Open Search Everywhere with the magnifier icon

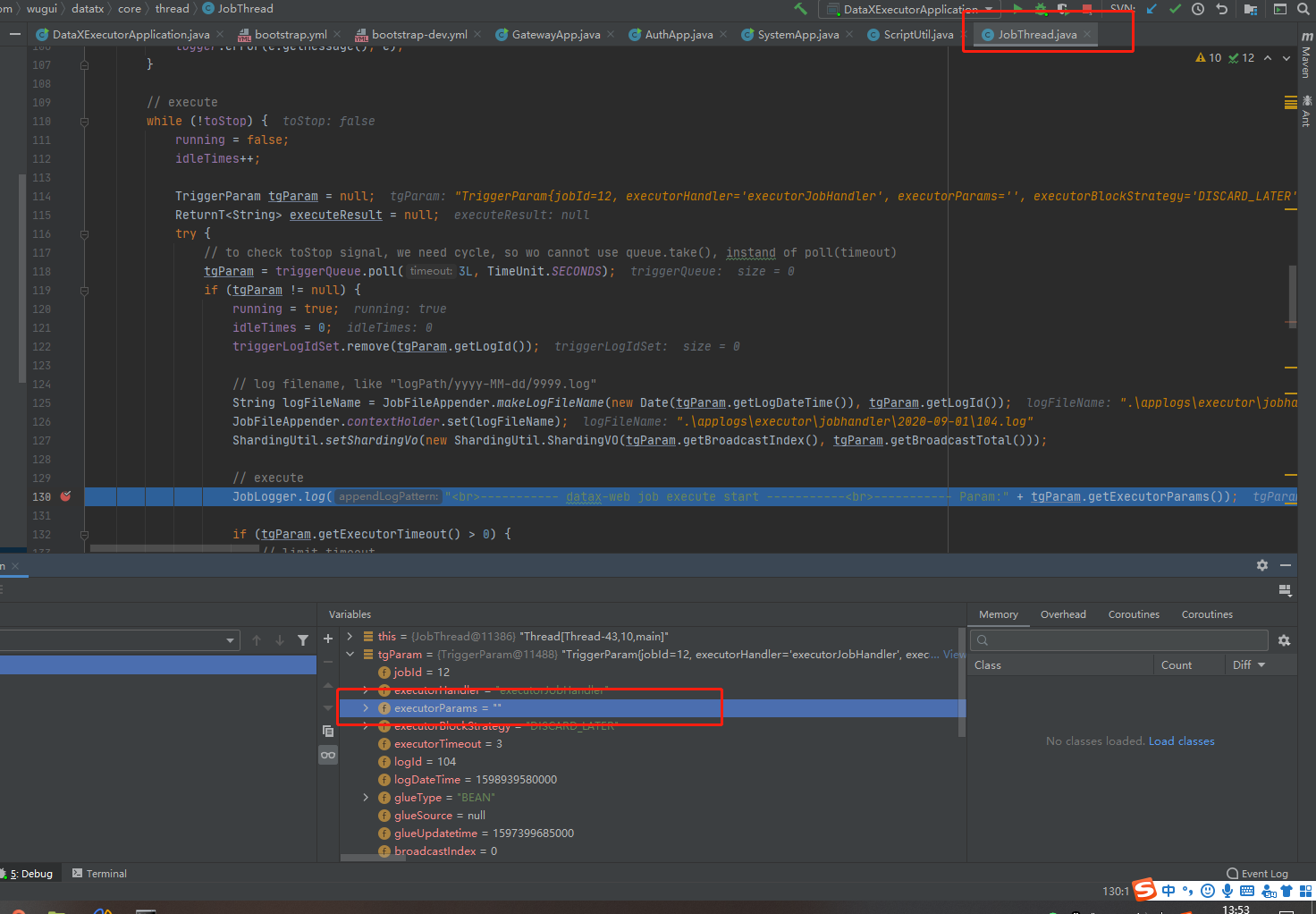click(x=1303, y=9)
